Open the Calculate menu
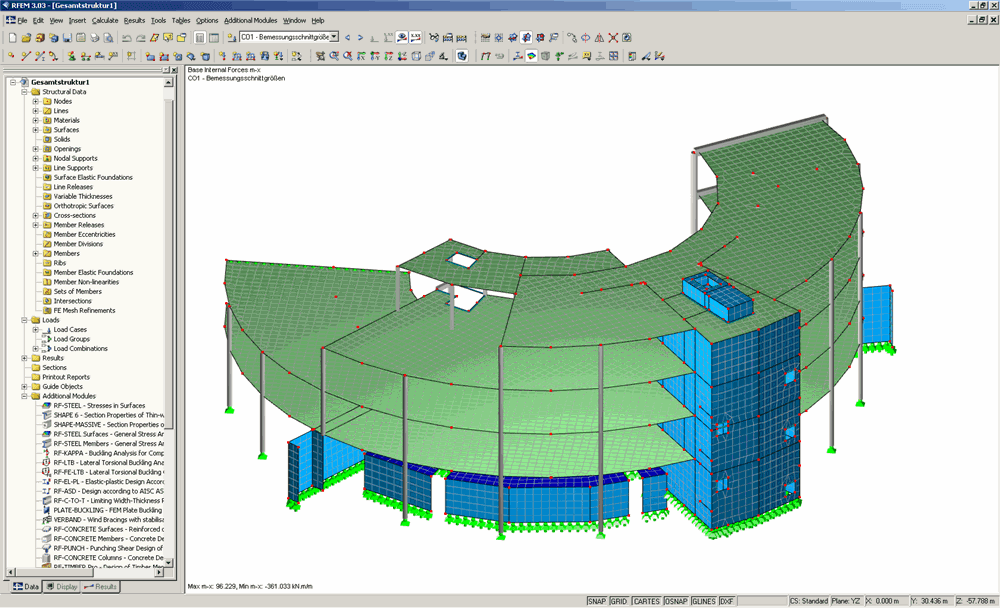The height and width of the screenshot is (608, 1000). coord(103,20)
